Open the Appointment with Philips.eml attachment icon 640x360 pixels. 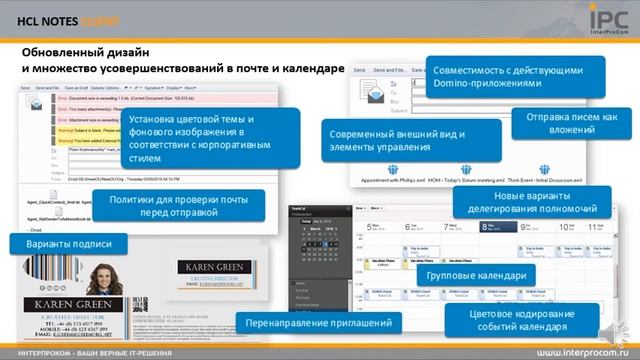pyautogui.click(x=393, y=169)
